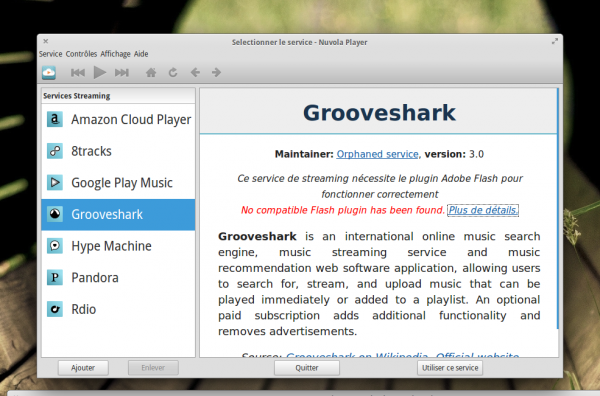Viewport: 600px width, 396px height.
Task: Open the Service menu
Action: tap(51, 54)
